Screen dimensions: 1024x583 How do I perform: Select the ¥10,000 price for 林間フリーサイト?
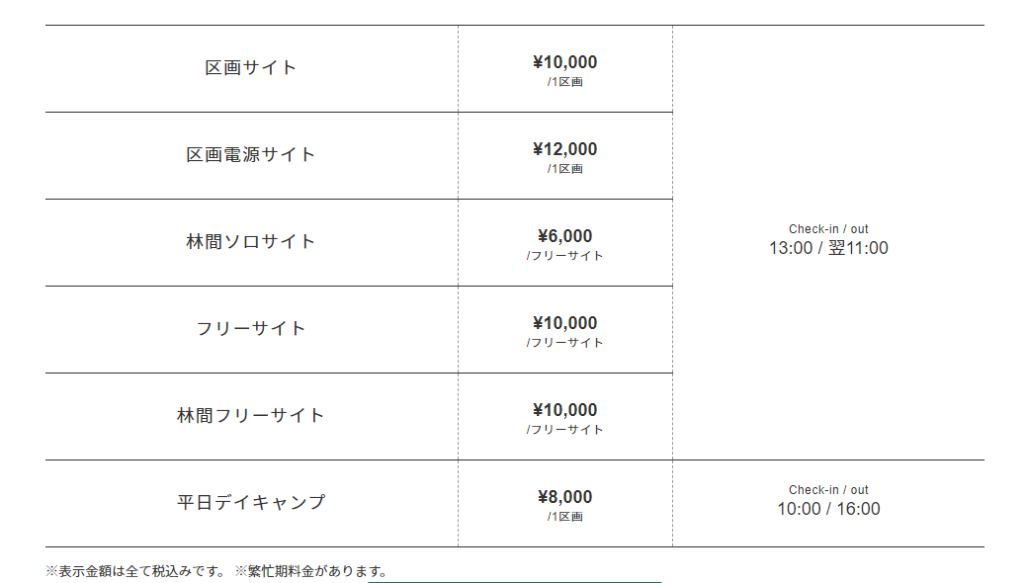tap(565, 410)
